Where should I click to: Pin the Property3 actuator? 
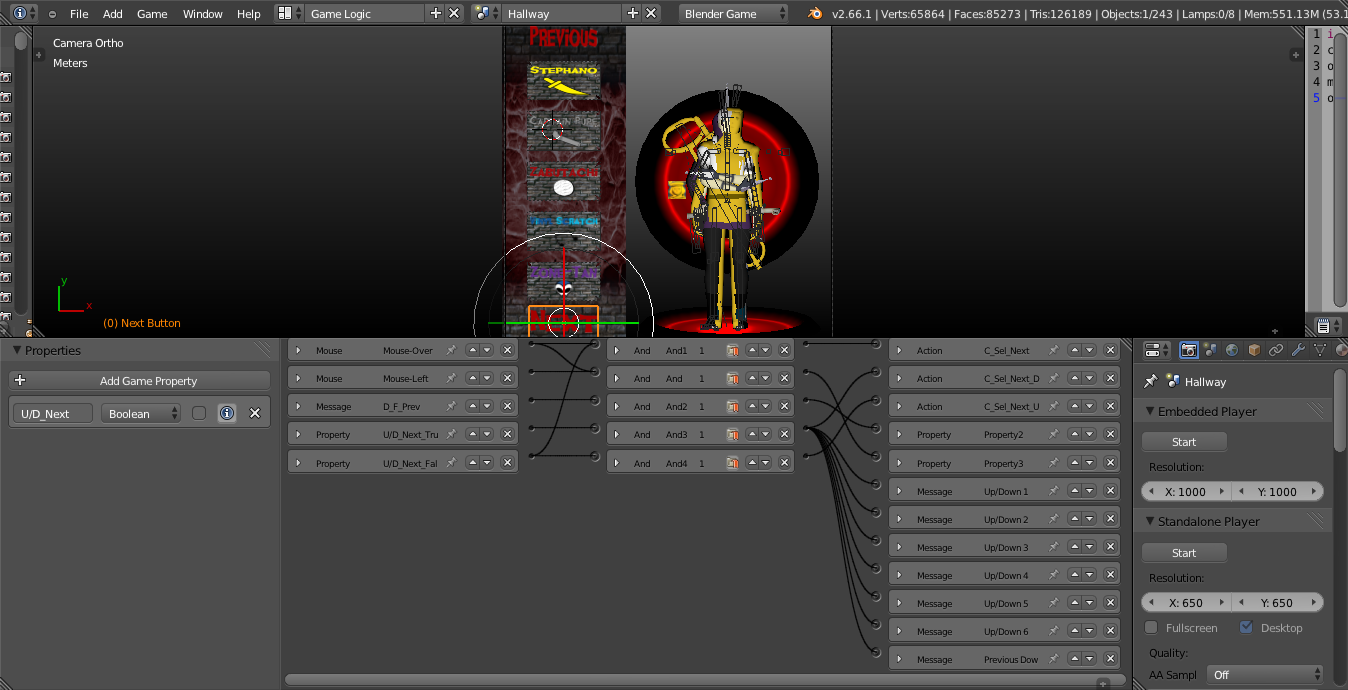pos(1054,463)
